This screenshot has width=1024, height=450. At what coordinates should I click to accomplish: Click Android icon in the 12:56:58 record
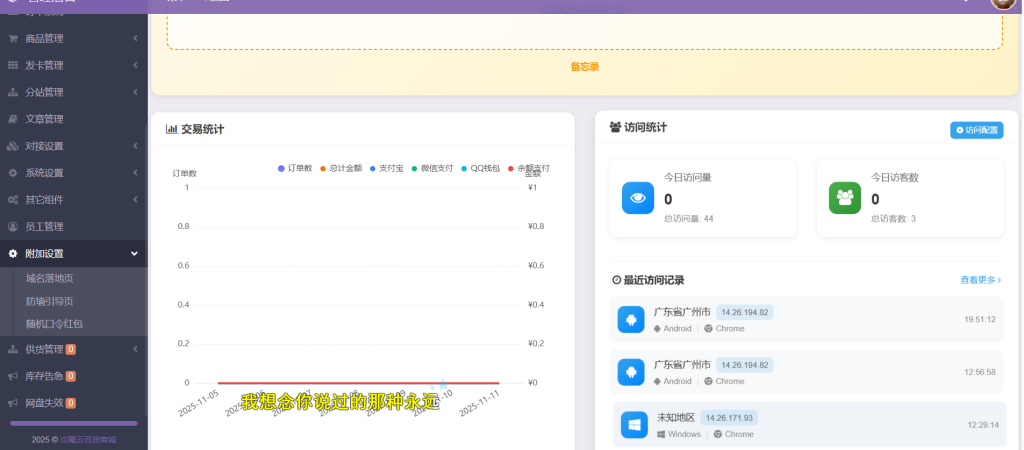[x=631, y=372]
